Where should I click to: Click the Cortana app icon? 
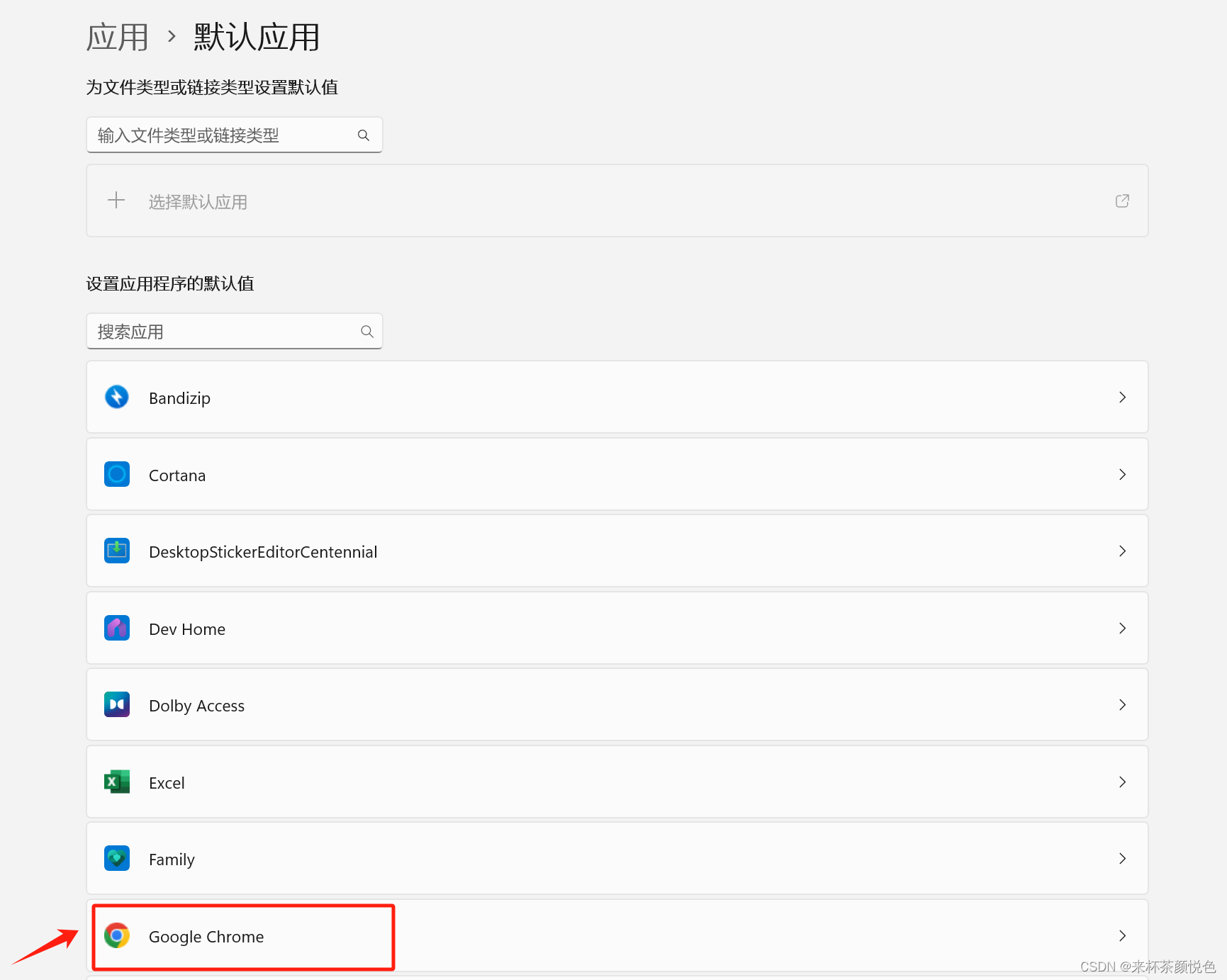116,474
